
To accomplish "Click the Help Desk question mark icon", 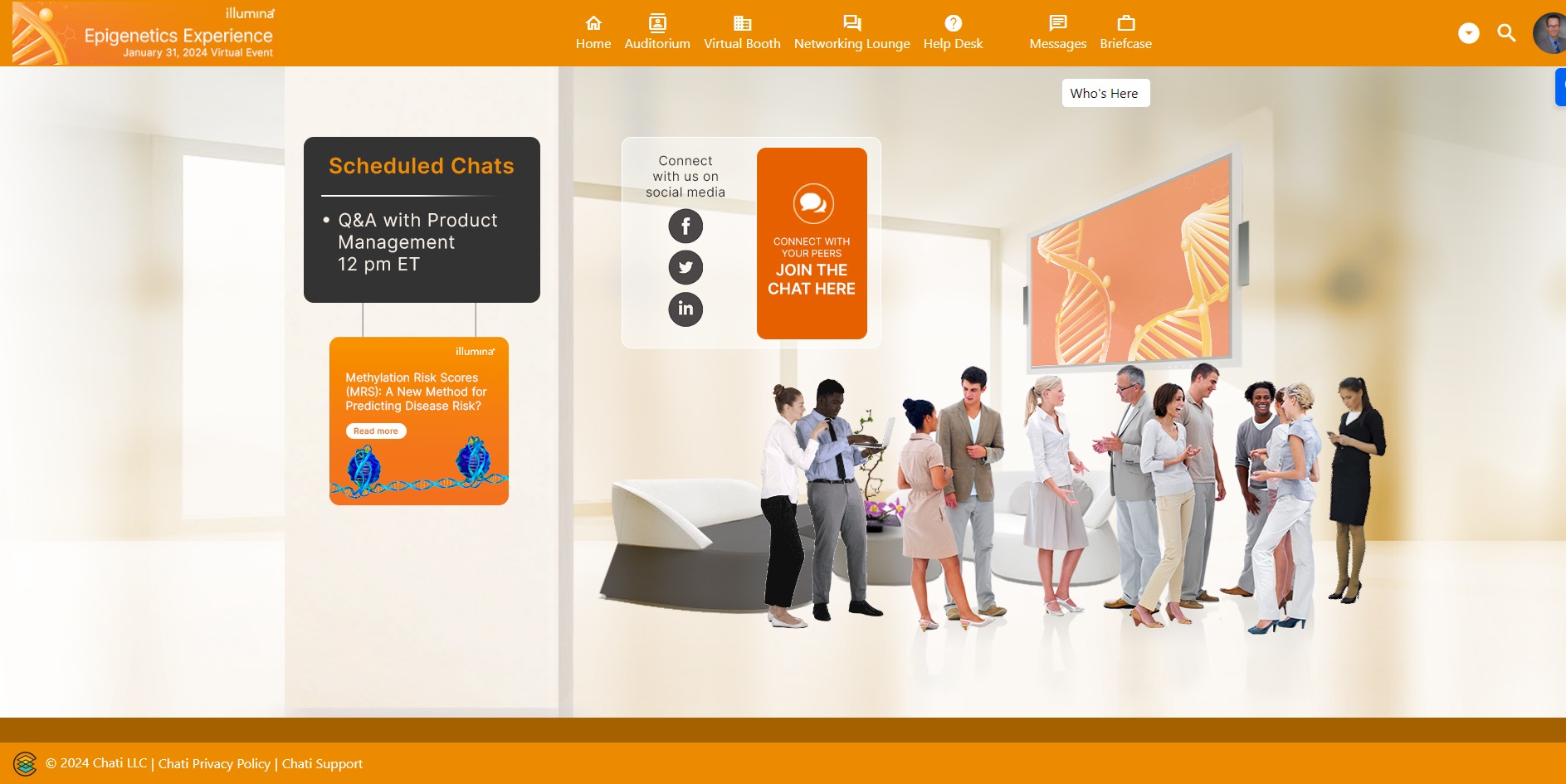I will pyautogui.click(x=954, y=23).
